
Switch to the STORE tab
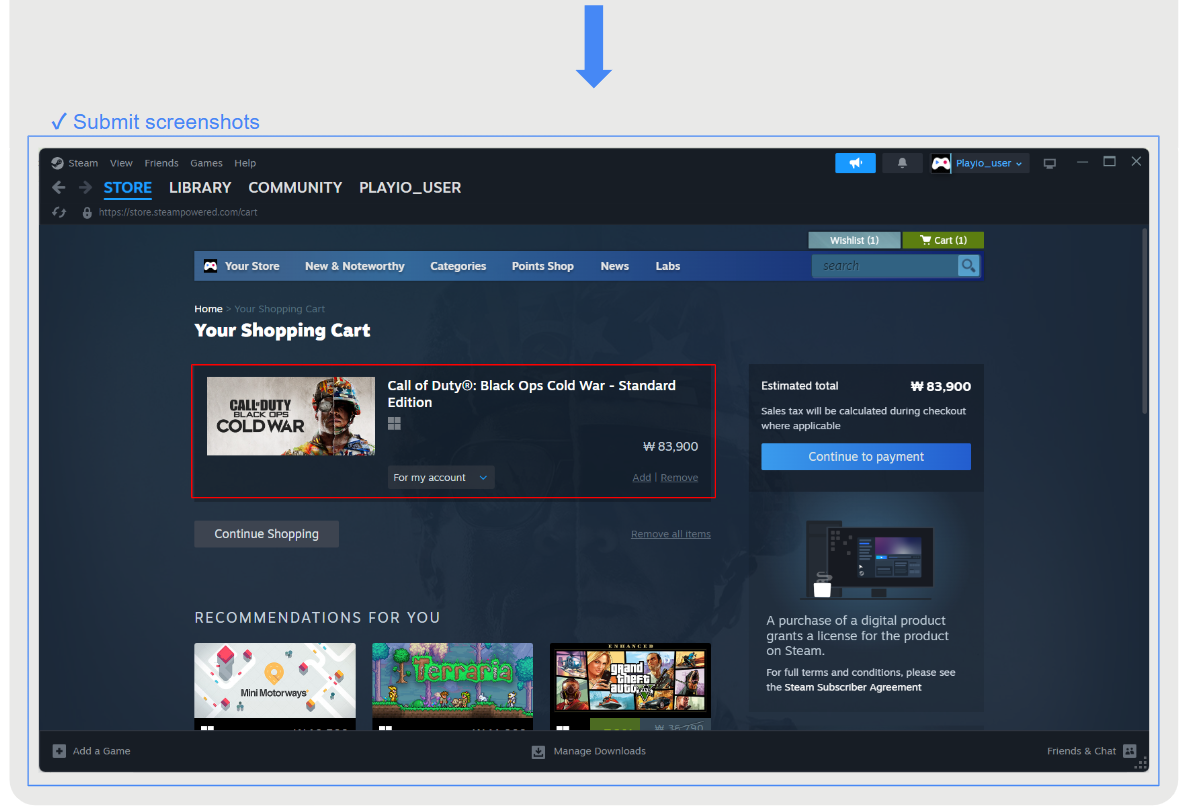pyautogui.click(x=128, y=188)
